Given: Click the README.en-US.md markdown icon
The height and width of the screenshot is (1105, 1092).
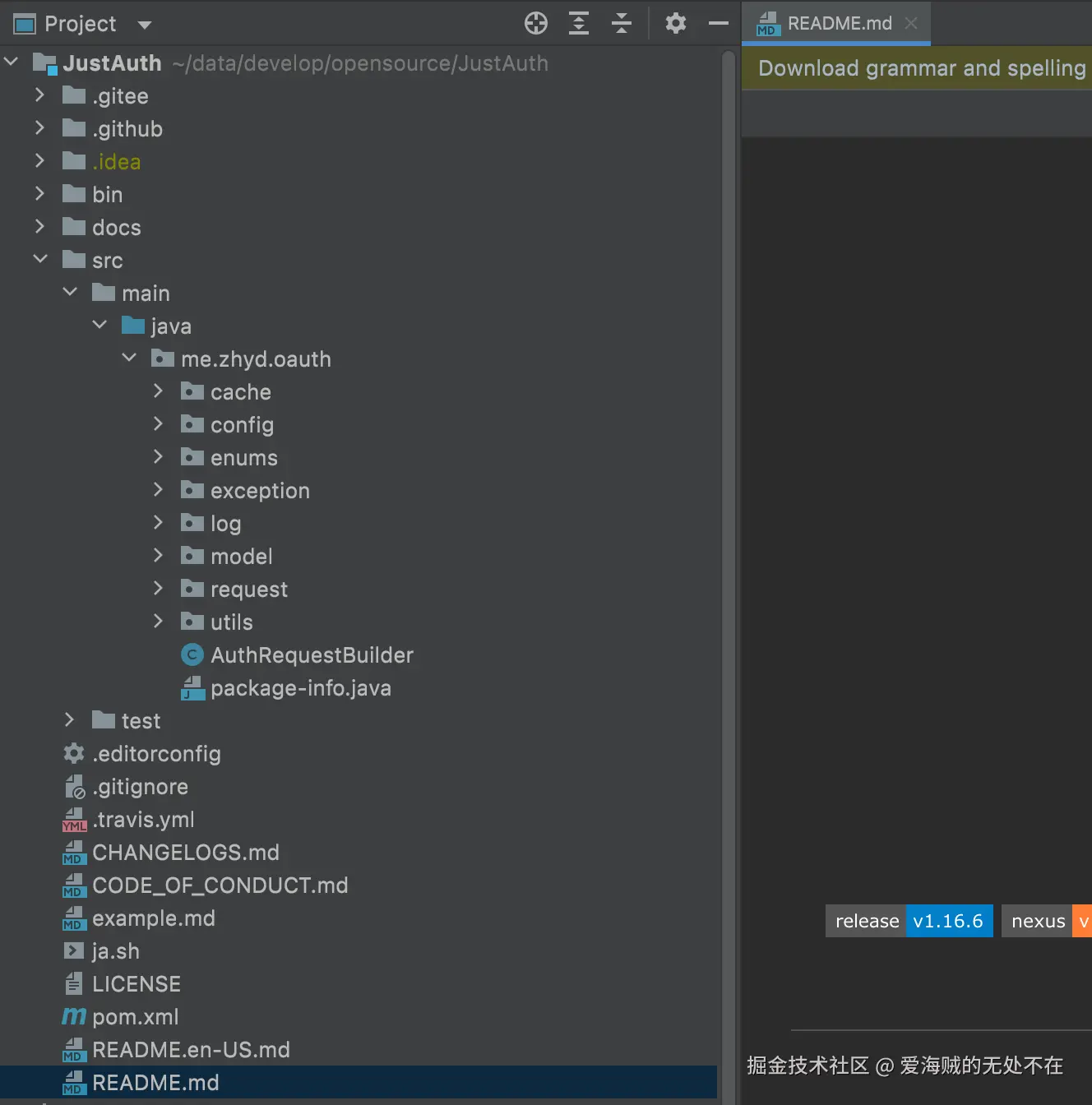Looking at the screenshot, I should click(x=74, y=1050).
